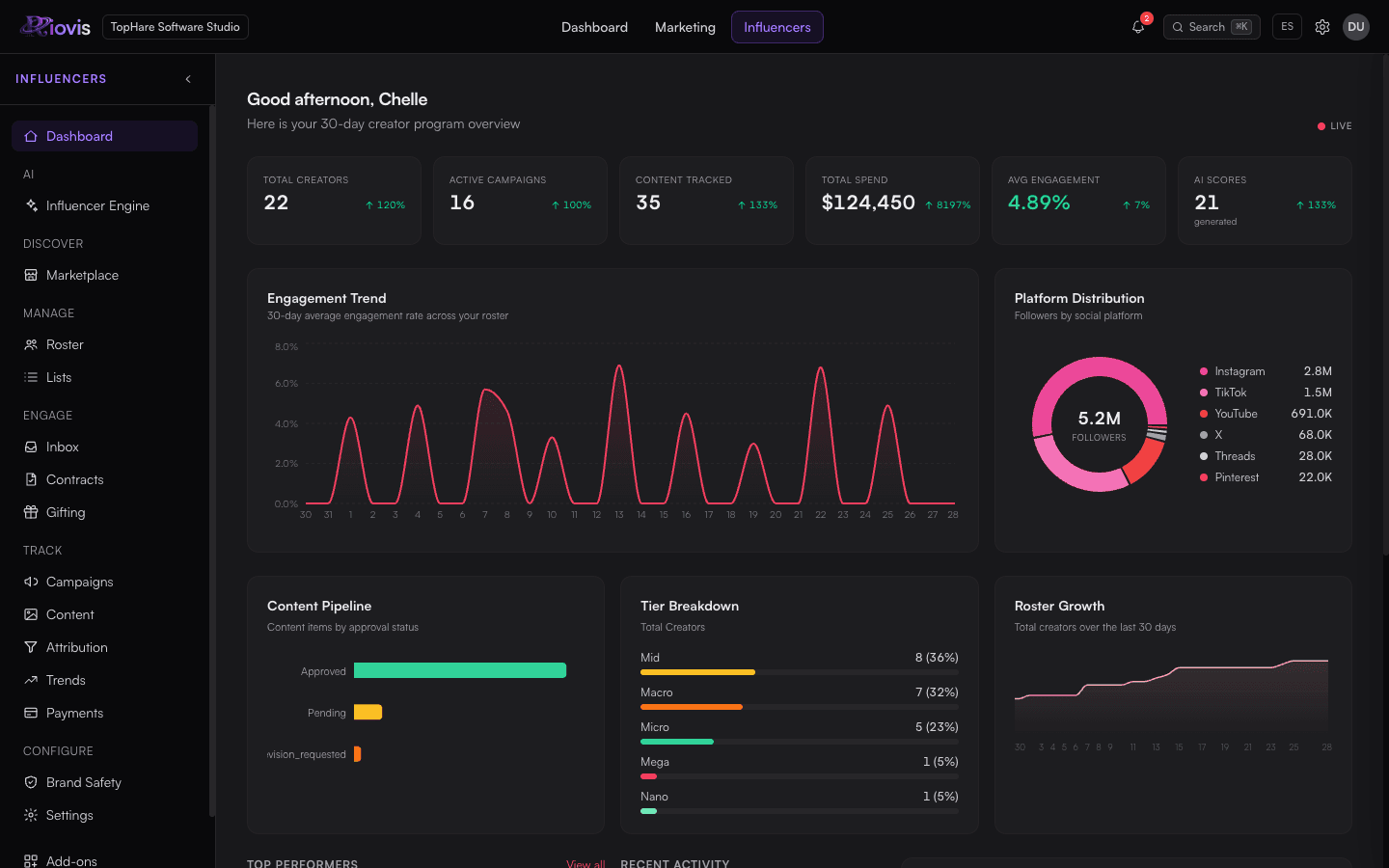Click the Roster Growth chart title
1389x868 pixels.
point(1059,606)
